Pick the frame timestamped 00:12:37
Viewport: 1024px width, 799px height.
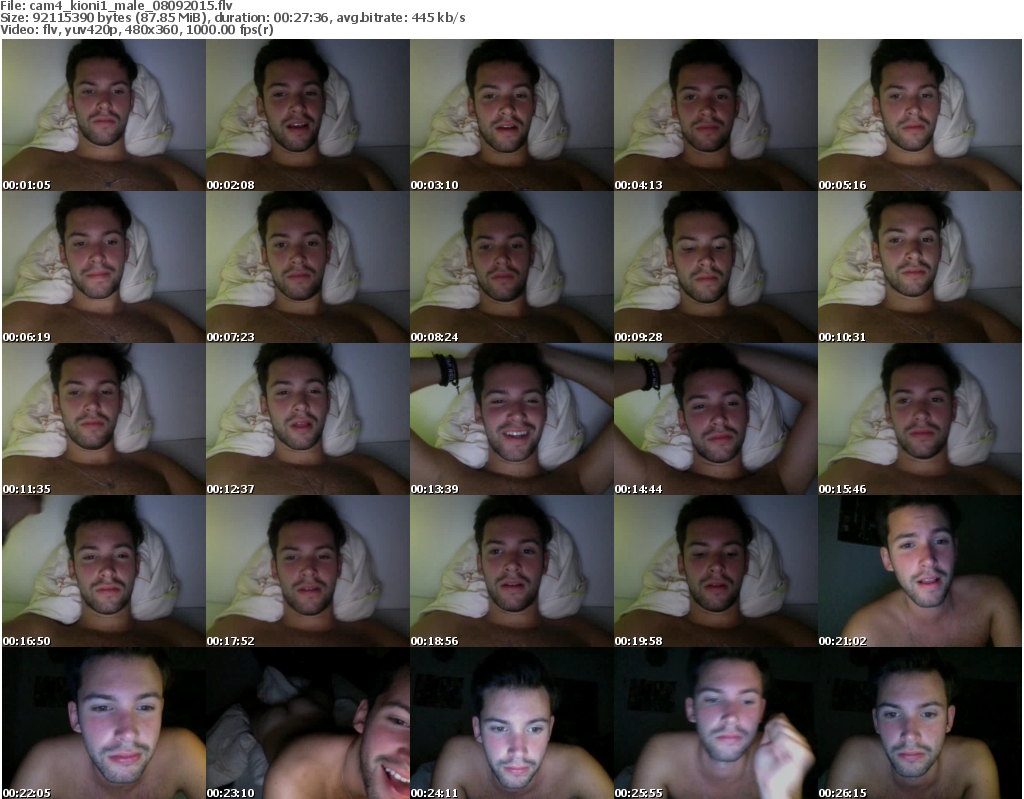pyautogui.click(x=308, y=419)
